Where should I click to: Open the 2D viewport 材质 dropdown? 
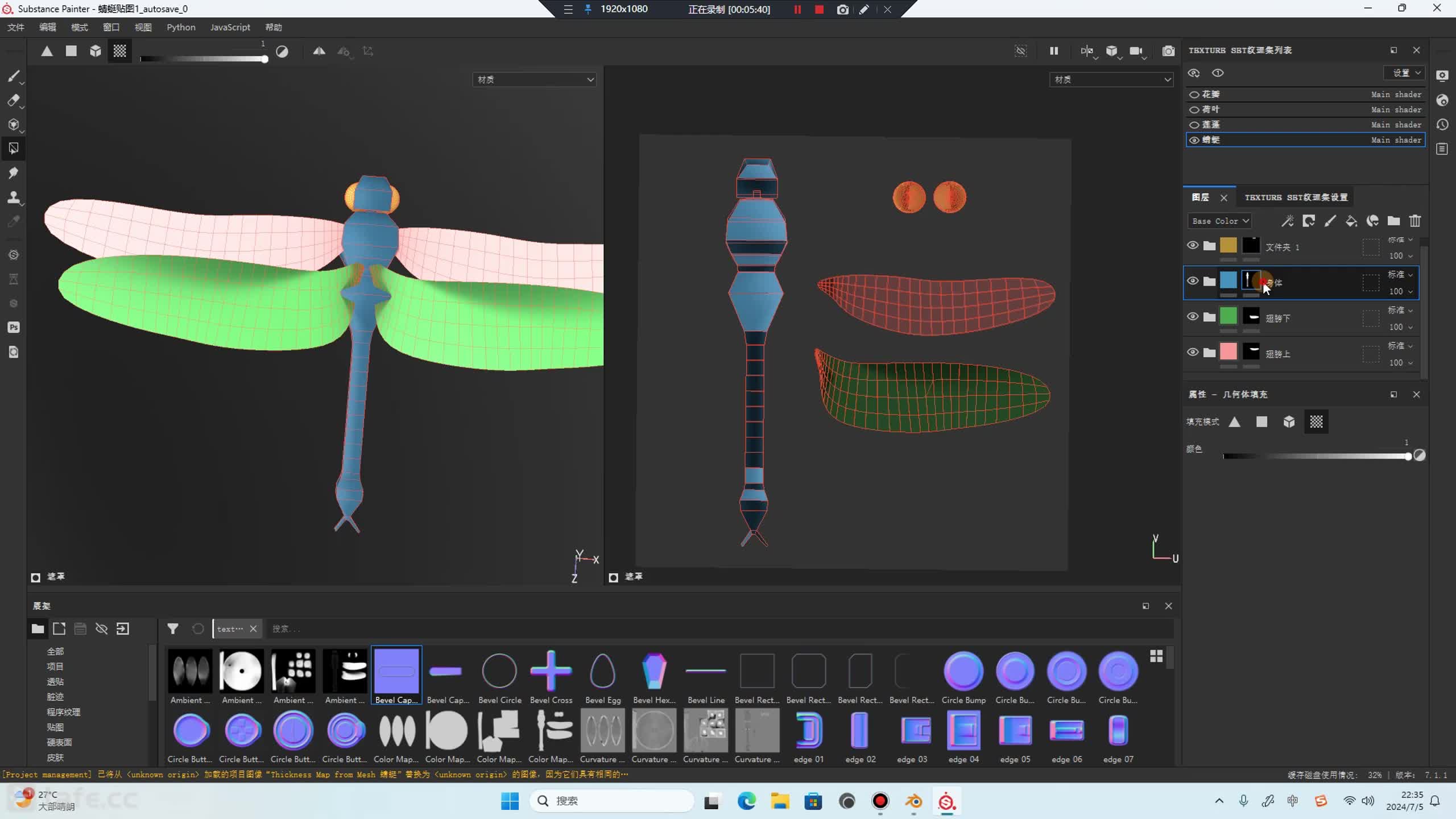[x=1111, y=80]
